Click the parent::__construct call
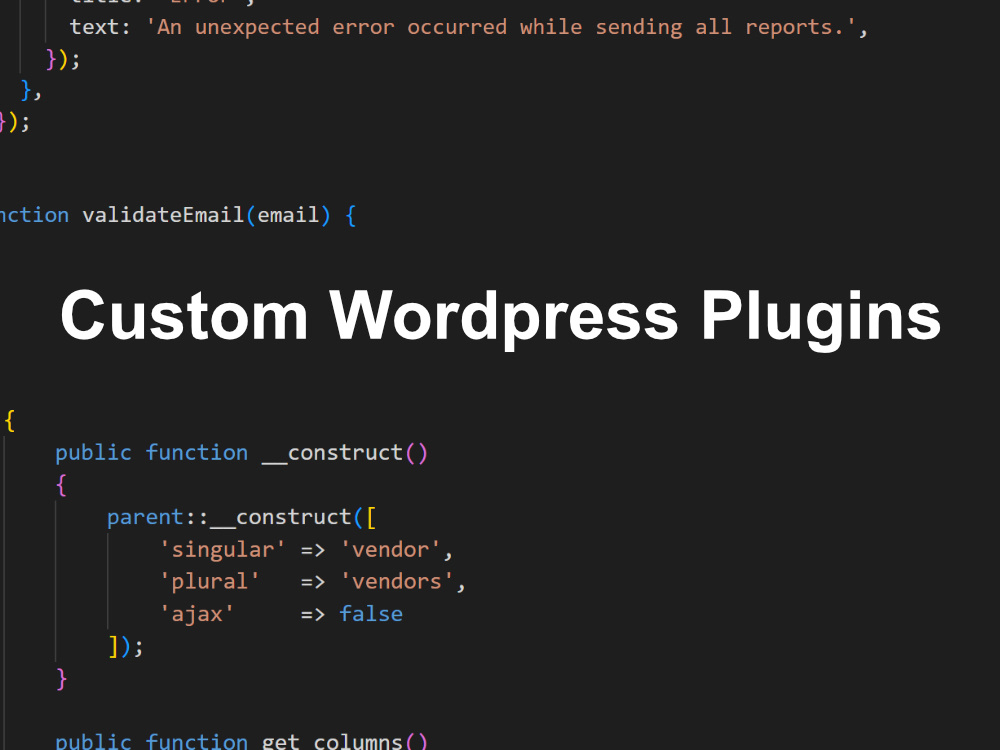The width and height of the screenshot is (1000, 750). tap(242, 517)
